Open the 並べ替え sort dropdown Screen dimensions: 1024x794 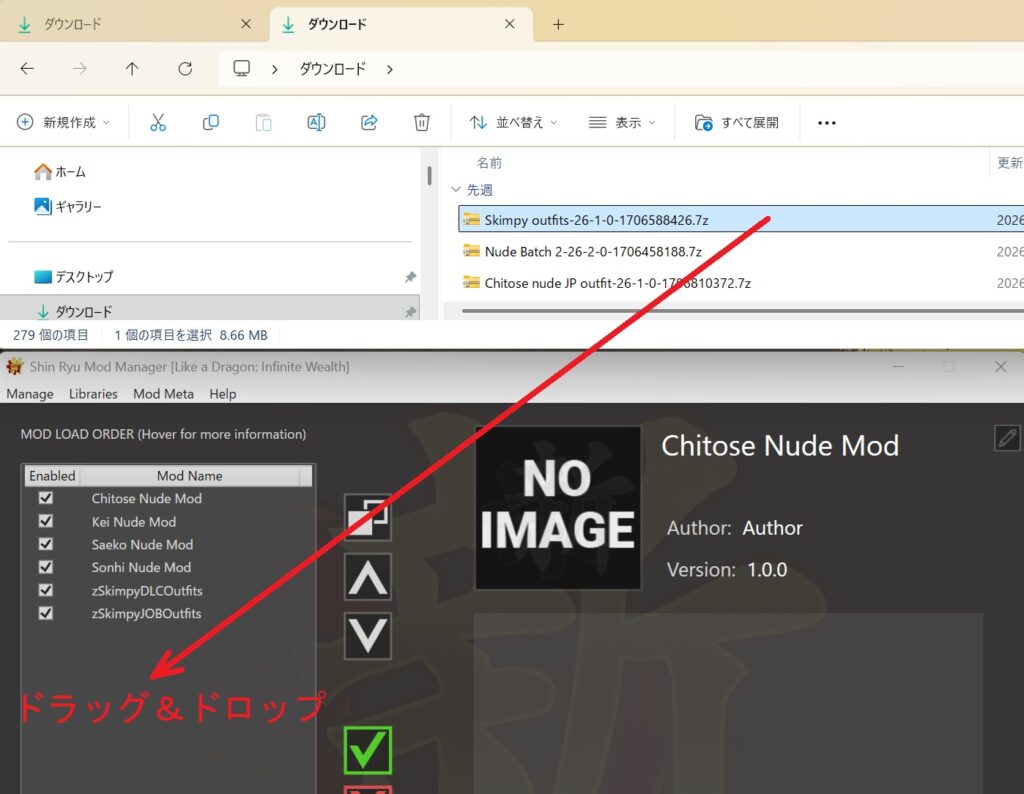coord(514,122)
